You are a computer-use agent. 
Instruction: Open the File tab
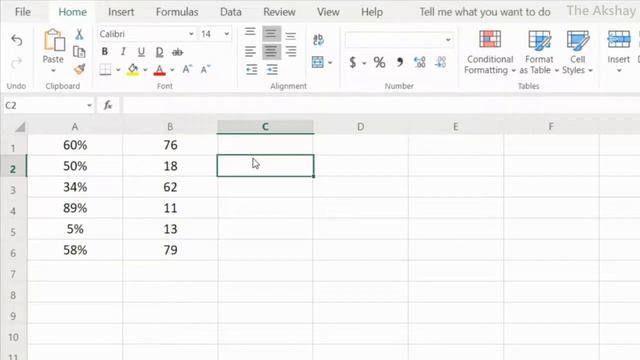23,12
